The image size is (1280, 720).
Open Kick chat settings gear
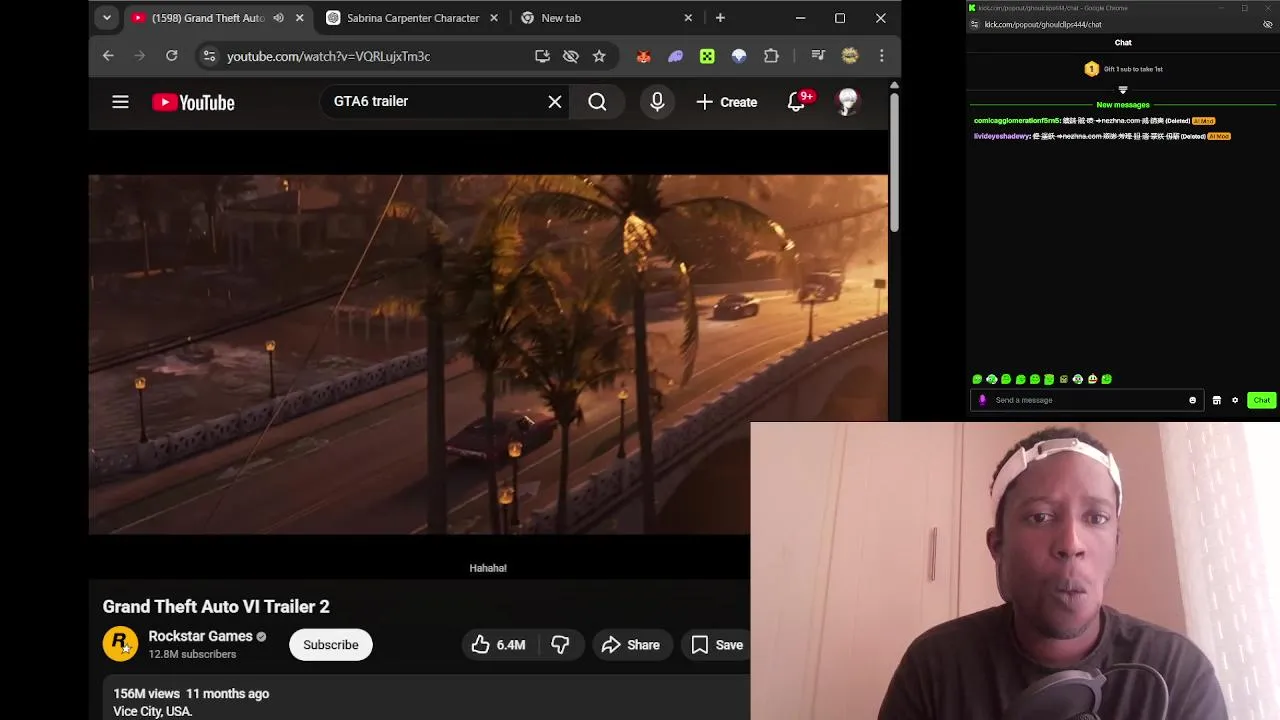click(1235, 400)
